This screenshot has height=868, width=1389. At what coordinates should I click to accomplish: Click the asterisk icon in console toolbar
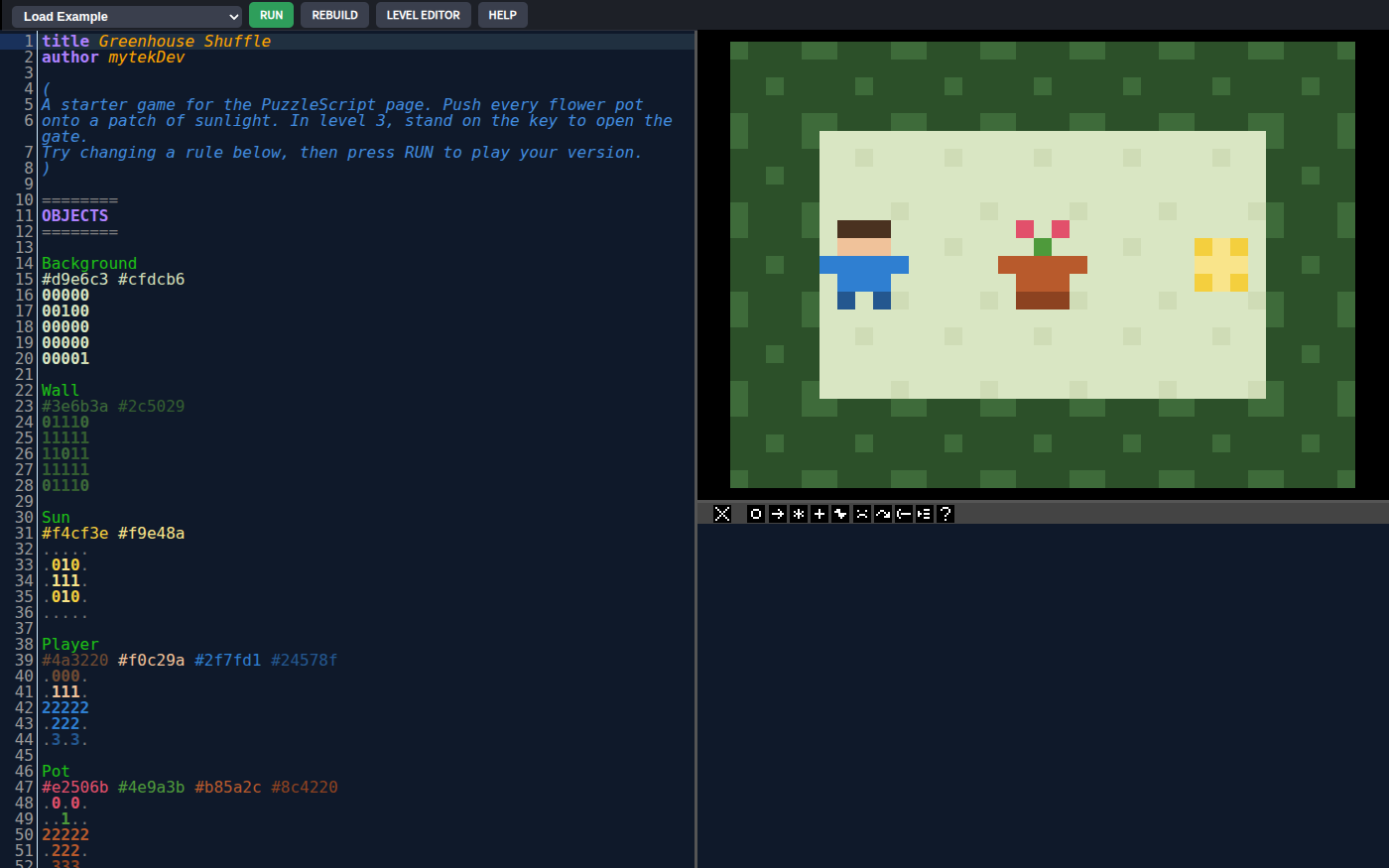(799, 514)
